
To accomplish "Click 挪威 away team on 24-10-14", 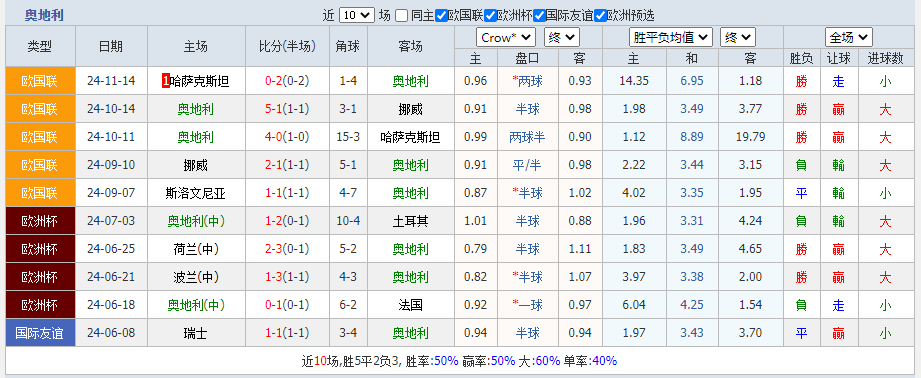I will pyautogui.click(x=411, y=109).
